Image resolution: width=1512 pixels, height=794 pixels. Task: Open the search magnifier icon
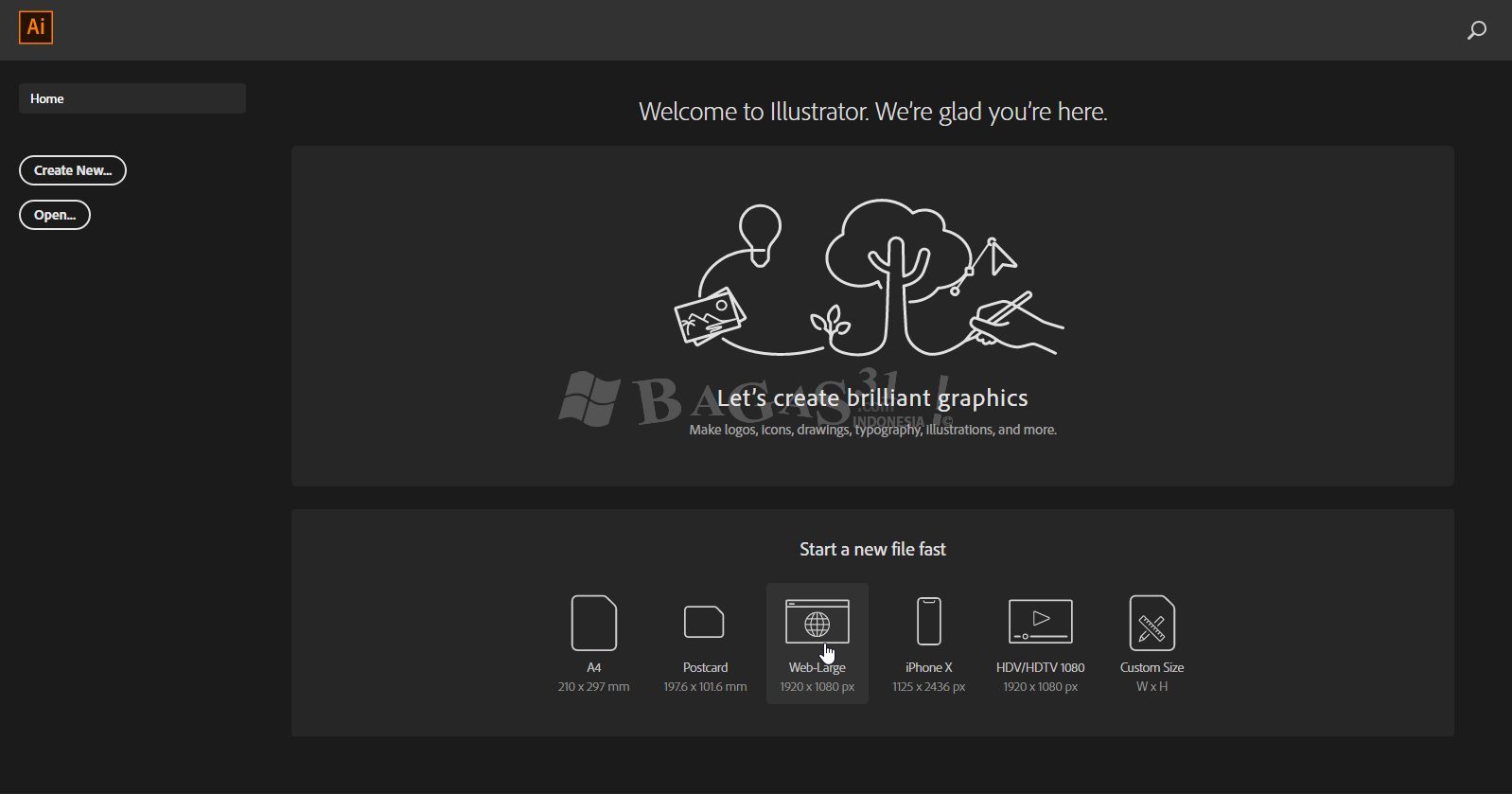point(1476,30)
